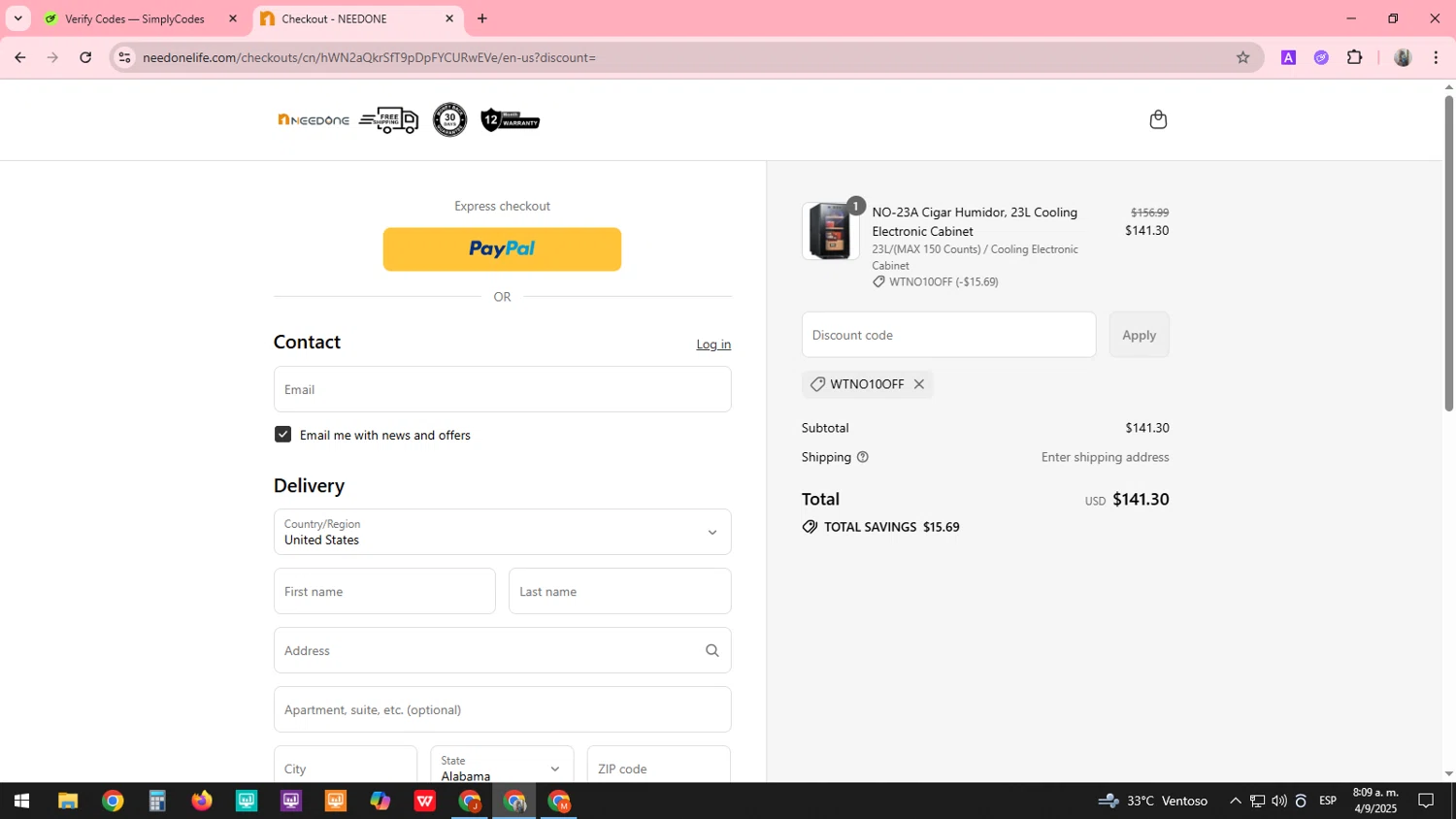This screenshot has width=1456, height=819.
Task: Reload the checkout page
Action: [x=85, y=57]
